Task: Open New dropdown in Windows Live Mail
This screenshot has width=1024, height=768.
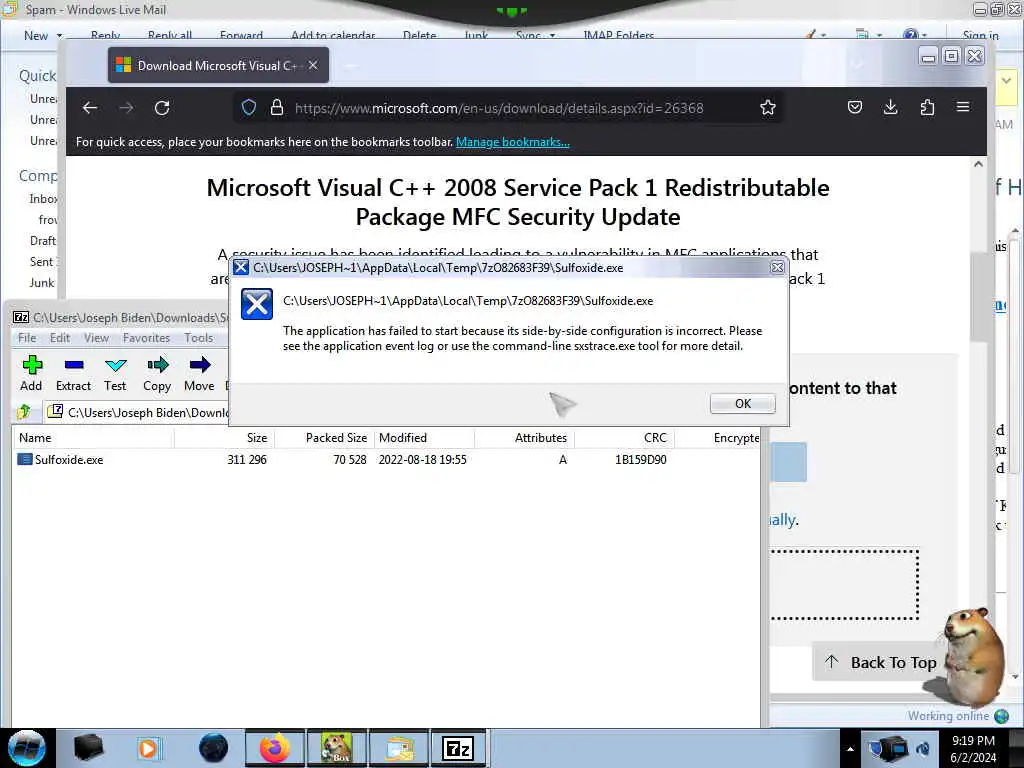Action: coord(59,35)
